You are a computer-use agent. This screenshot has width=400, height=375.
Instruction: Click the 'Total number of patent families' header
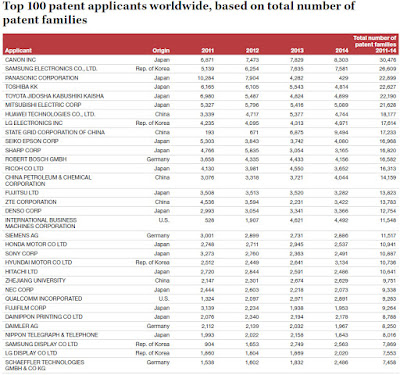(x=375, y=44)
